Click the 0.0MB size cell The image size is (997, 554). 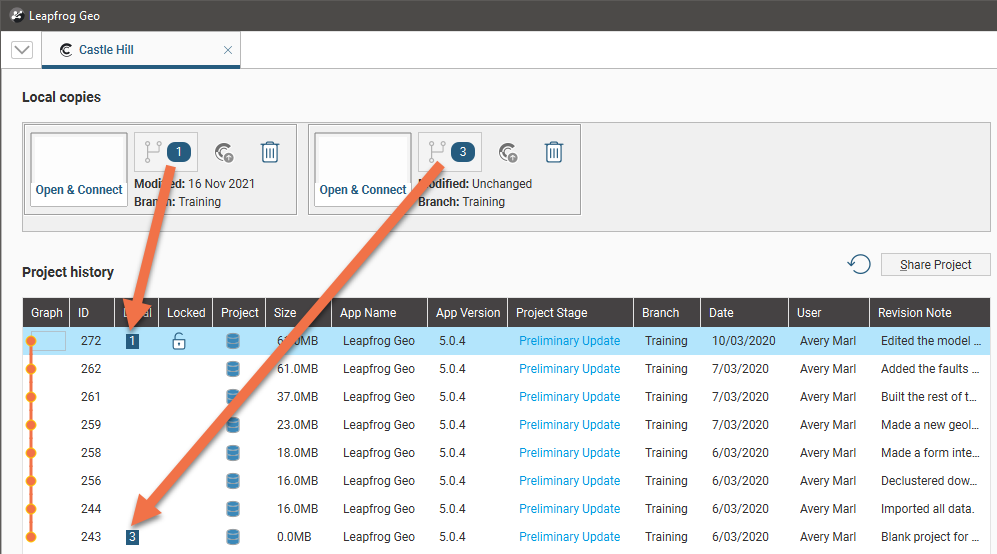[294, 537]
